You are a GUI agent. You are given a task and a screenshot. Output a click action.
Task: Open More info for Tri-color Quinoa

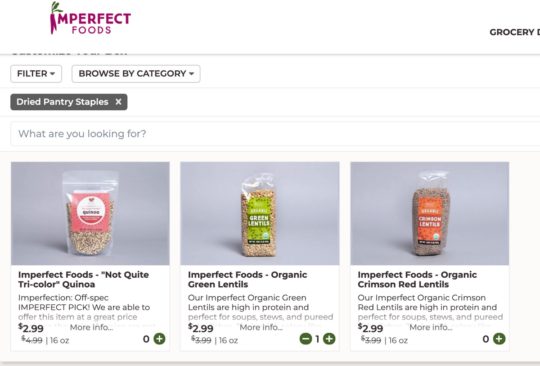(91, 327)
